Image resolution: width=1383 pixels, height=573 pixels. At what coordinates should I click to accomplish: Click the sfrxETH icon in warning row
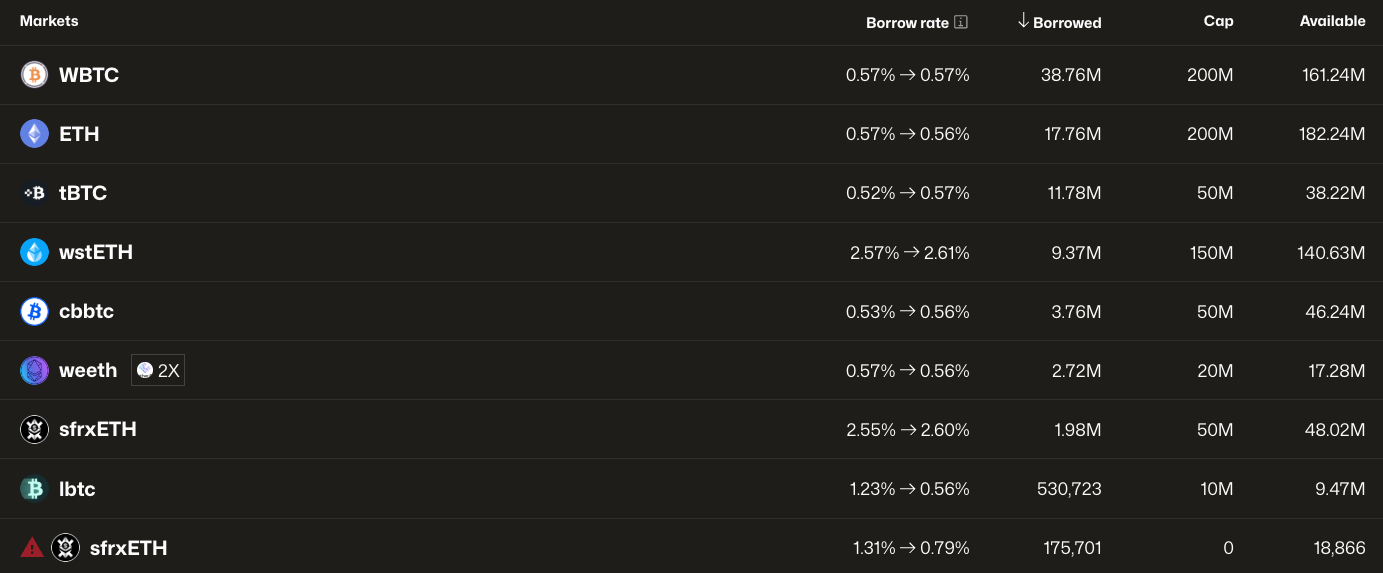pos(65,547)
